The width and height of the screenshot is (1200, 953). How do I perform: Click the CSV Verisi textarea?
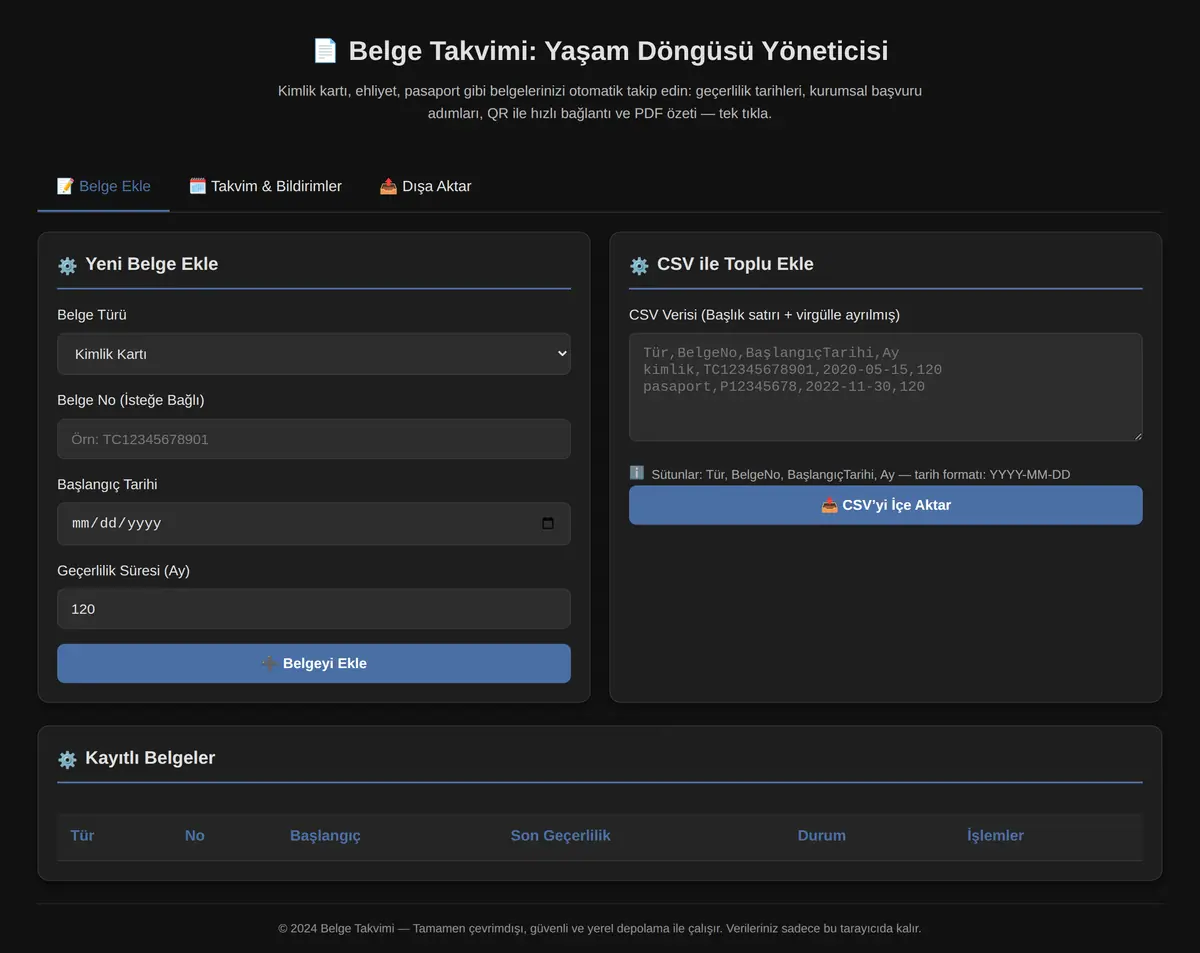point(885,387)
